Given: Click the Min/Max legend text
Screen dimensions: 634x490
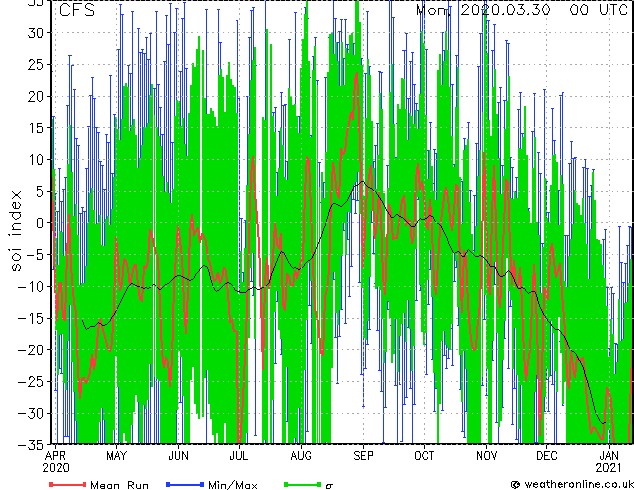Looking at the screenshot, I should click(232, 485).
